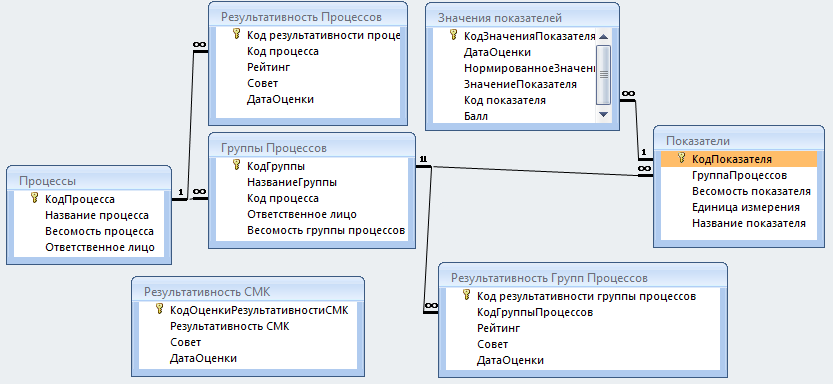Click scroll-up arrow in Значения показателей table
This screenshot has width=833, height=384.
coord(603,37)
